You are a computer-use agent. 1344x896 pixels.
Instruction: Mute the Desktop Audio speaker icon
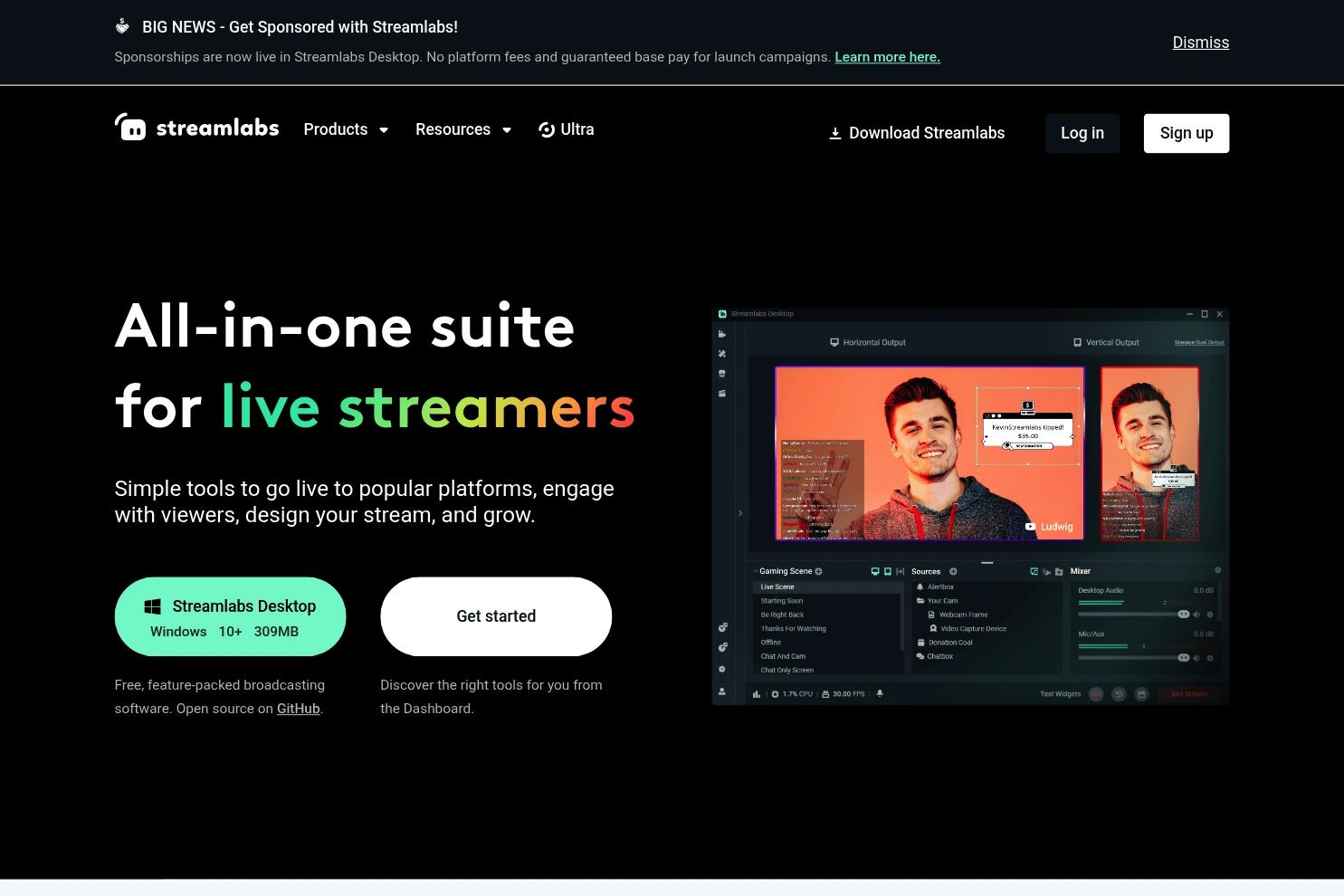pos(1196,615)
